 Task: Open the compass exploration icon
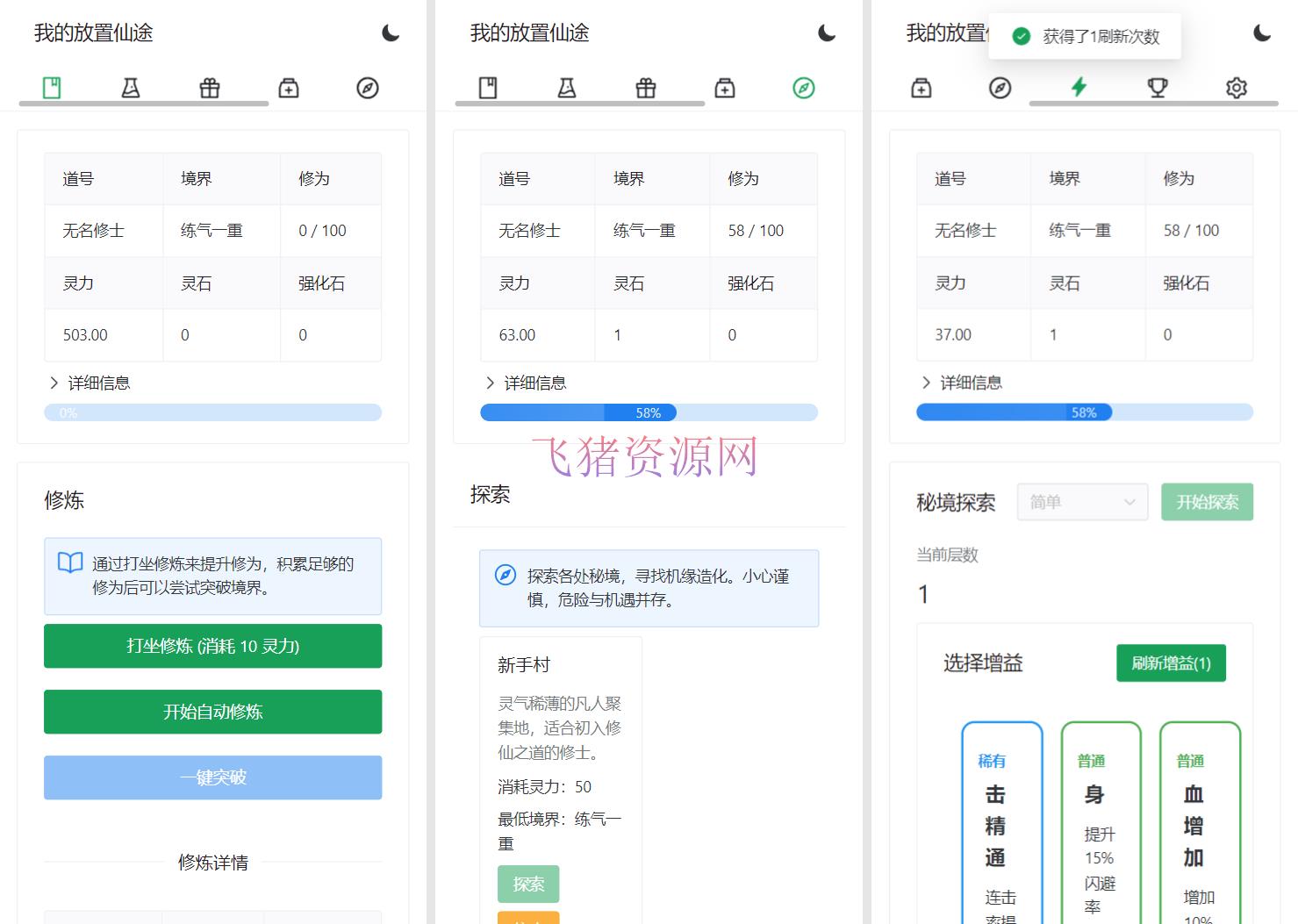point(368,87)
